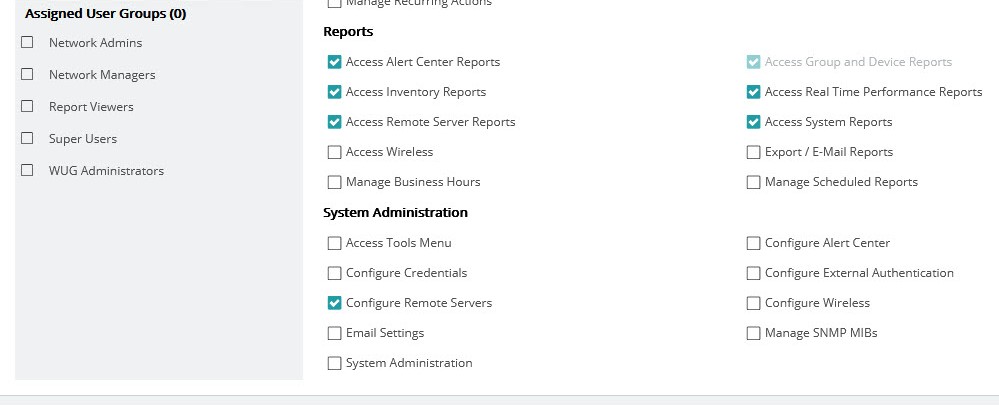Enable the Access Wireless permission
The height and width of the screenshot is (405, 999).
[x=334, y=152]
